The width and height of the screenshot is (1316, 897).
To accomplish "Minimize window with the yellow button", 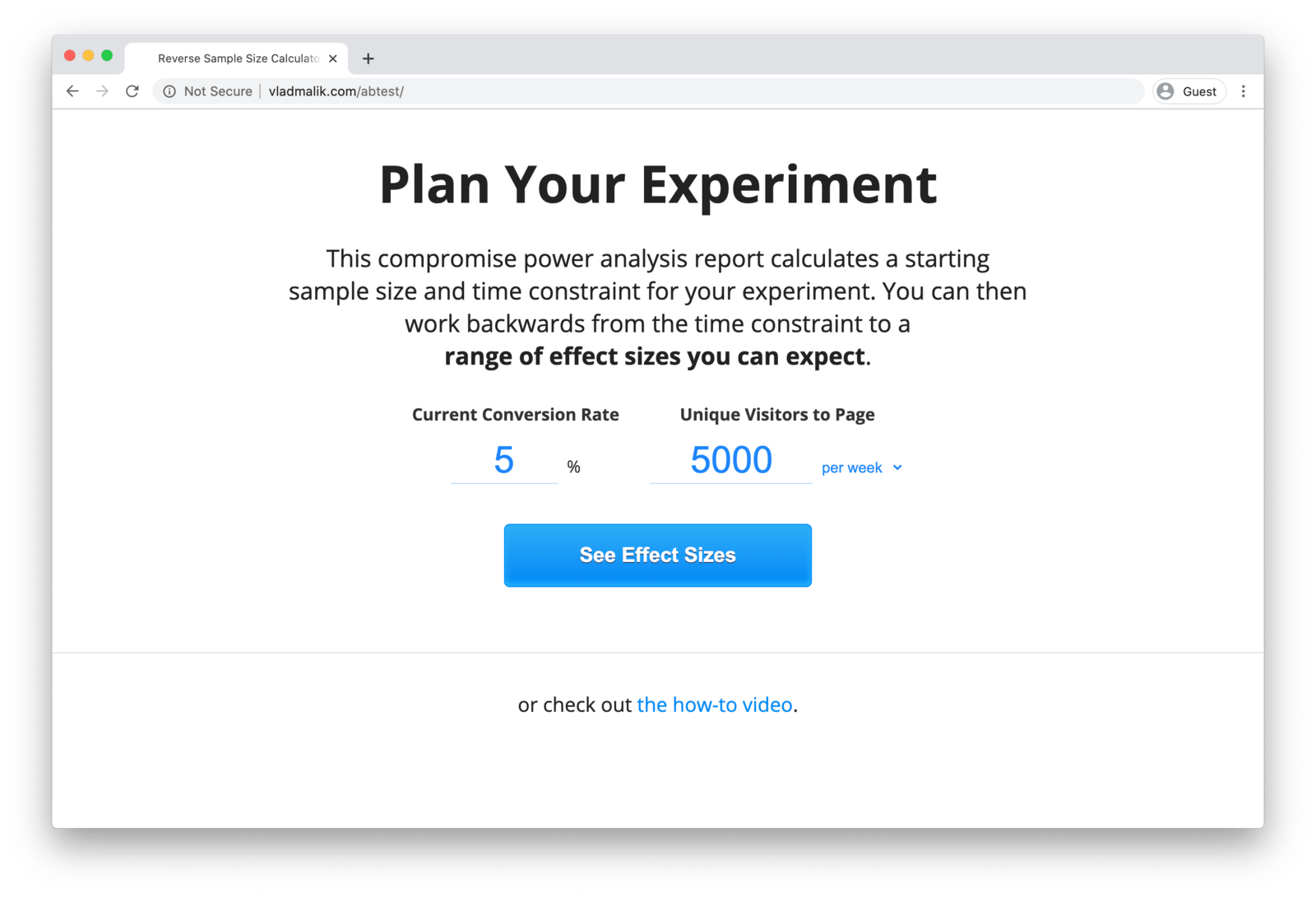I will tap(88, 55).
